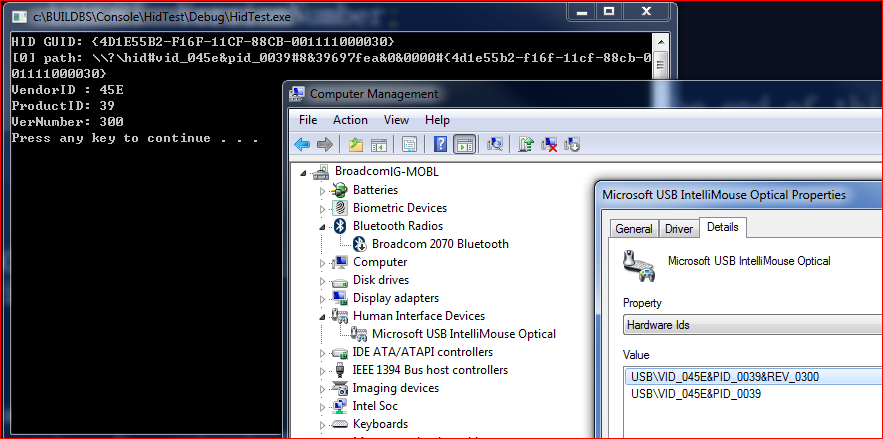883x439 pixels.
Task: Toggle Show/Hide Console Tree toolbar icon
Action: coord(379,145)
